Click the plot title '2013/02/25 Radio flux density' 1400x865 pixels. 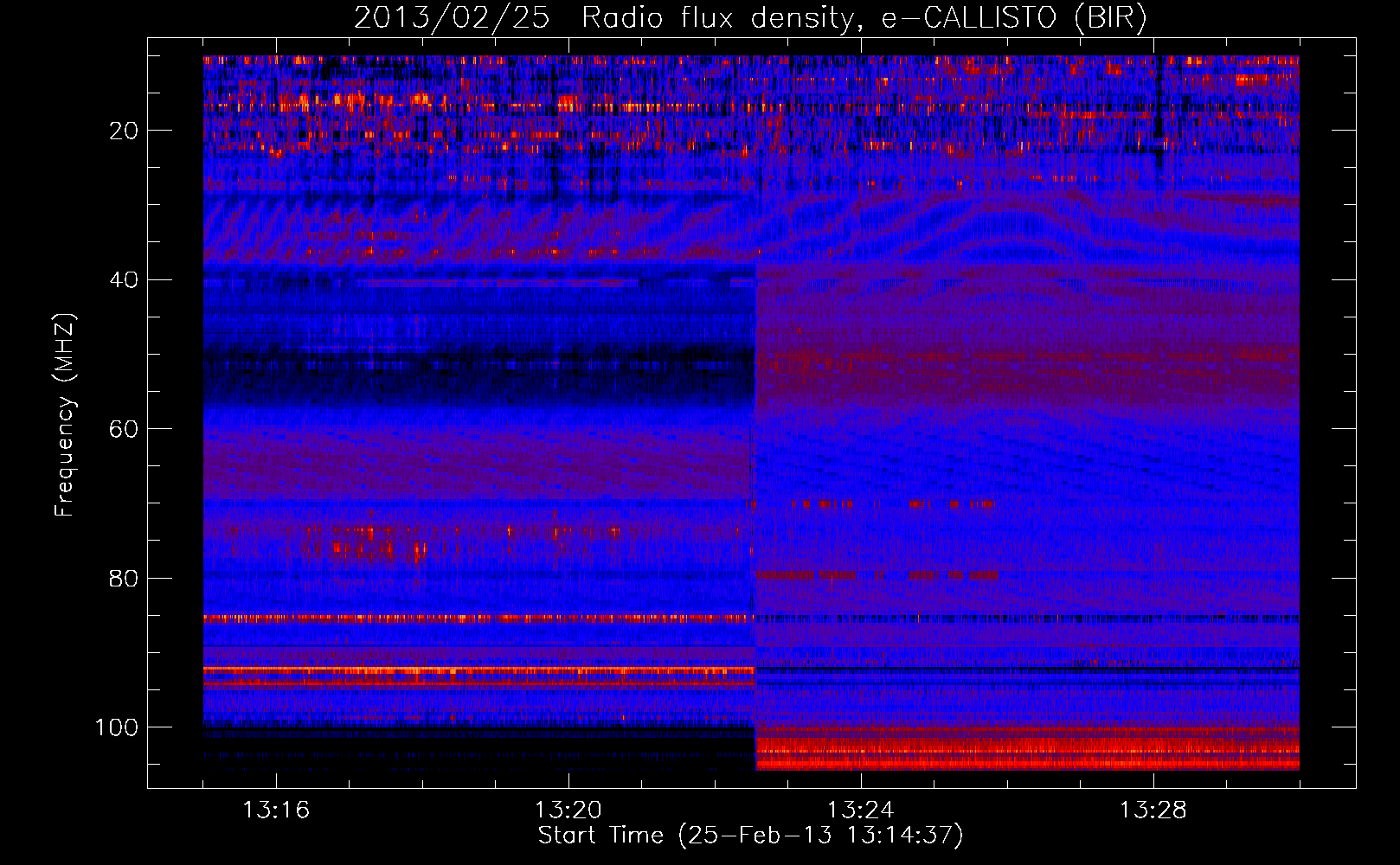750,17
